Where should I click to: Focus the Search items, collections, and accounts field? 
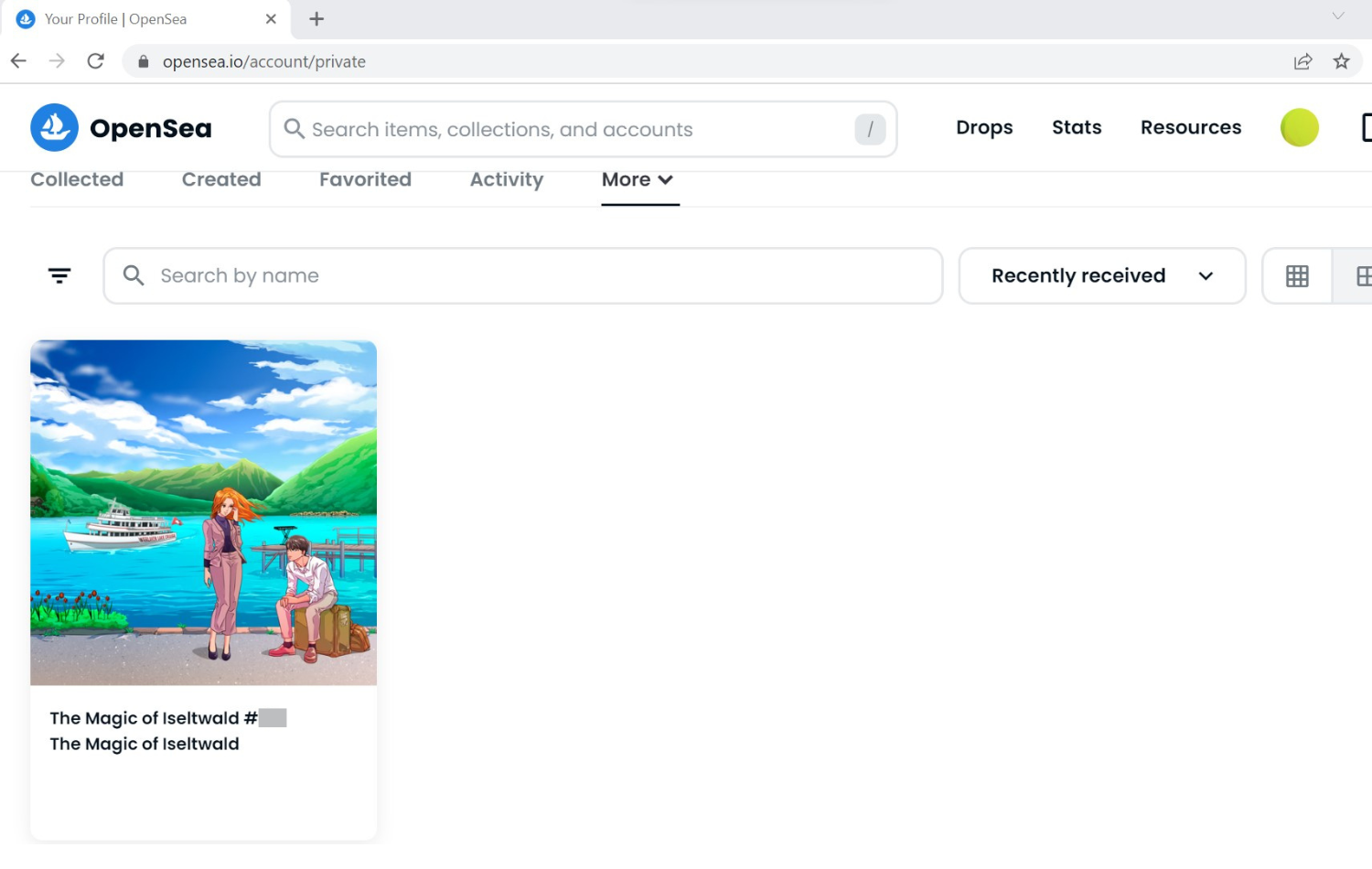583,129
